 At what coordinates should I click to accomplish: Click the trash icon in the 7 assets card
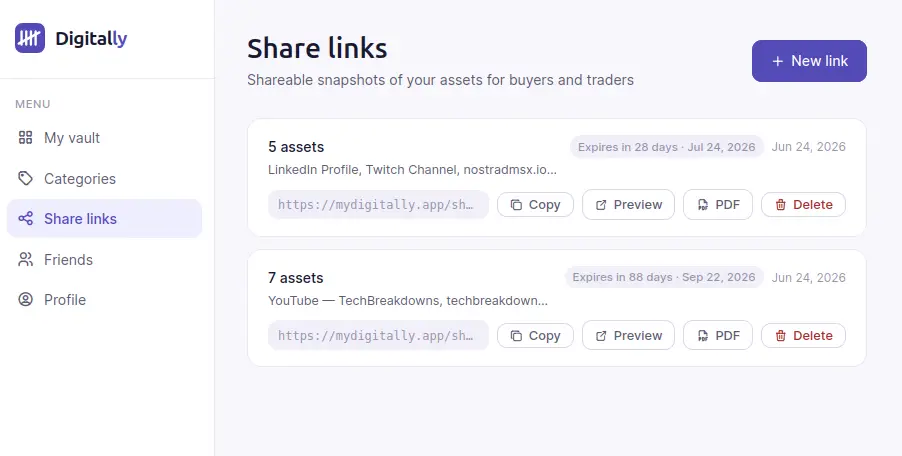pyautogui.click(x=781, y=336)
